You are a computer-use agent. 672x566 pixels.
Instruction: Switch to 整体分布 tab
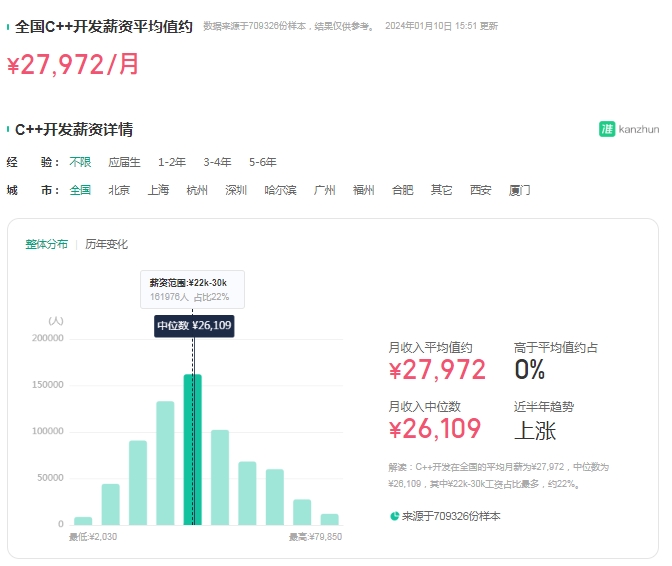(46, 244)
